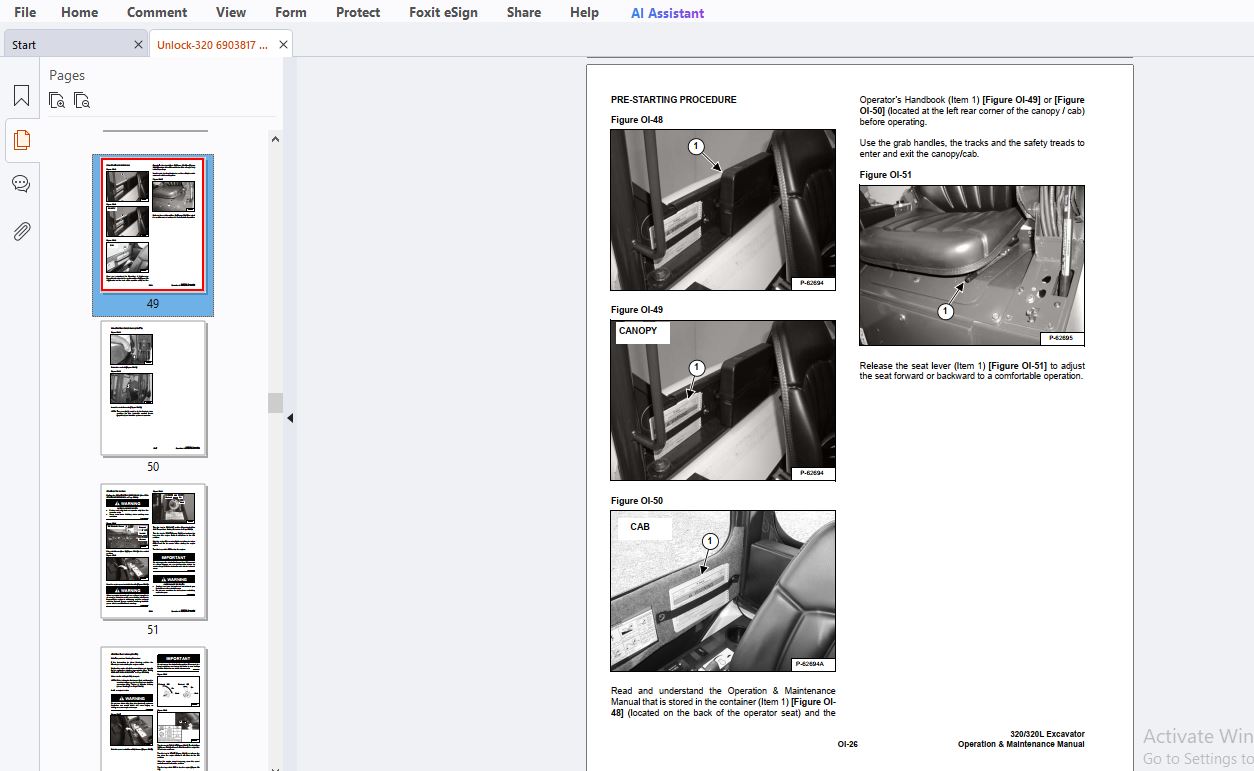Click the page number '49' label
The width and height of the screenshot is (1254, 771).
point(153,303)
